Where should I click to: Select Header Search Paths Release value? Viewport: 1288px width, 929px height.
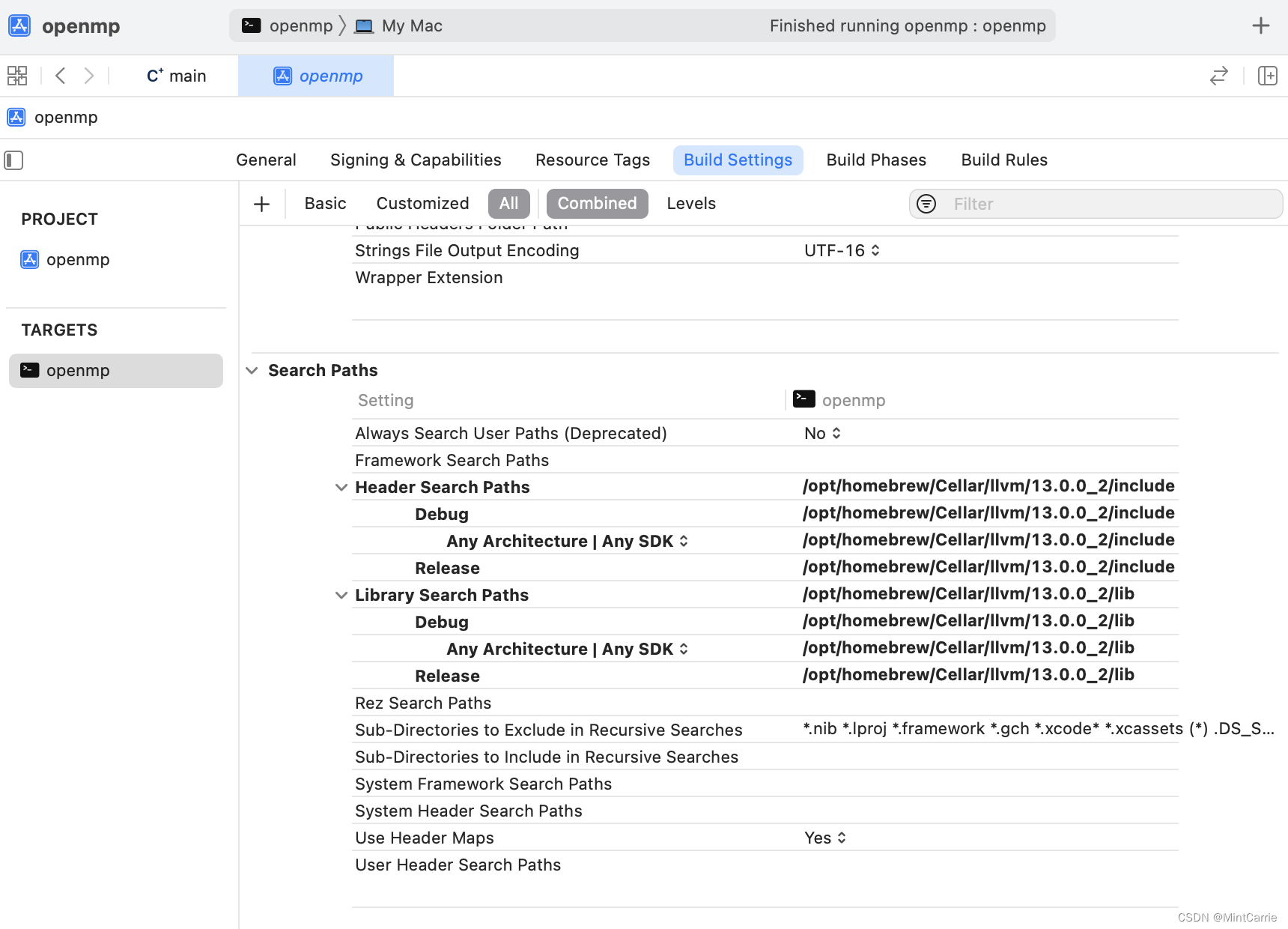[988, 567]
